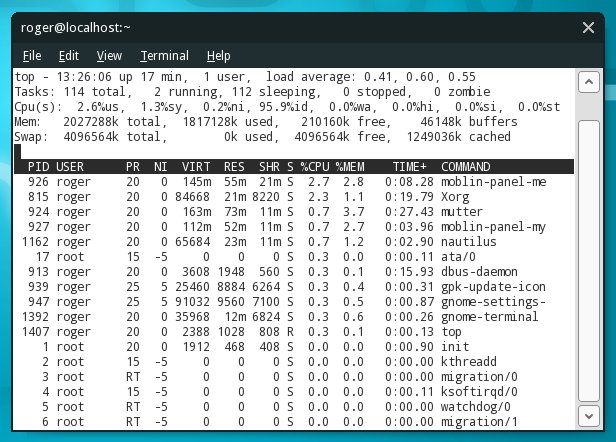Click the VIRT column header
616x442 pixels.
pyautogui.click(x=196, y=167)
